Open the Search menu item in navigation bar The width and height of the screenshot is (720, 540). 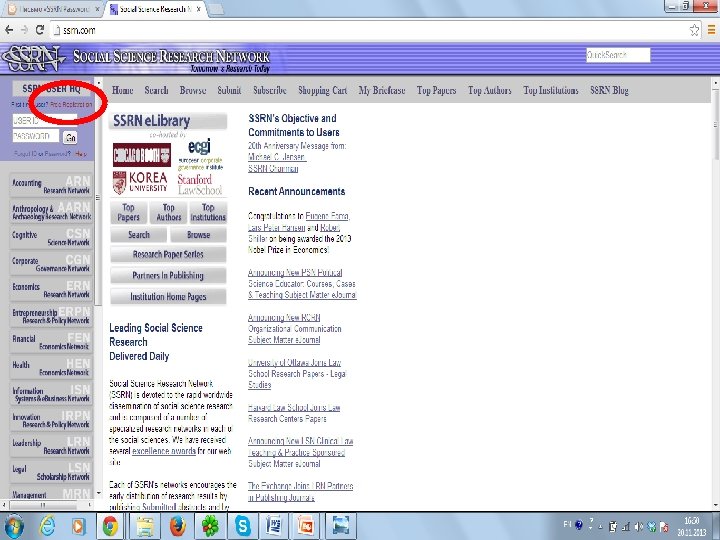click(156, 90)
